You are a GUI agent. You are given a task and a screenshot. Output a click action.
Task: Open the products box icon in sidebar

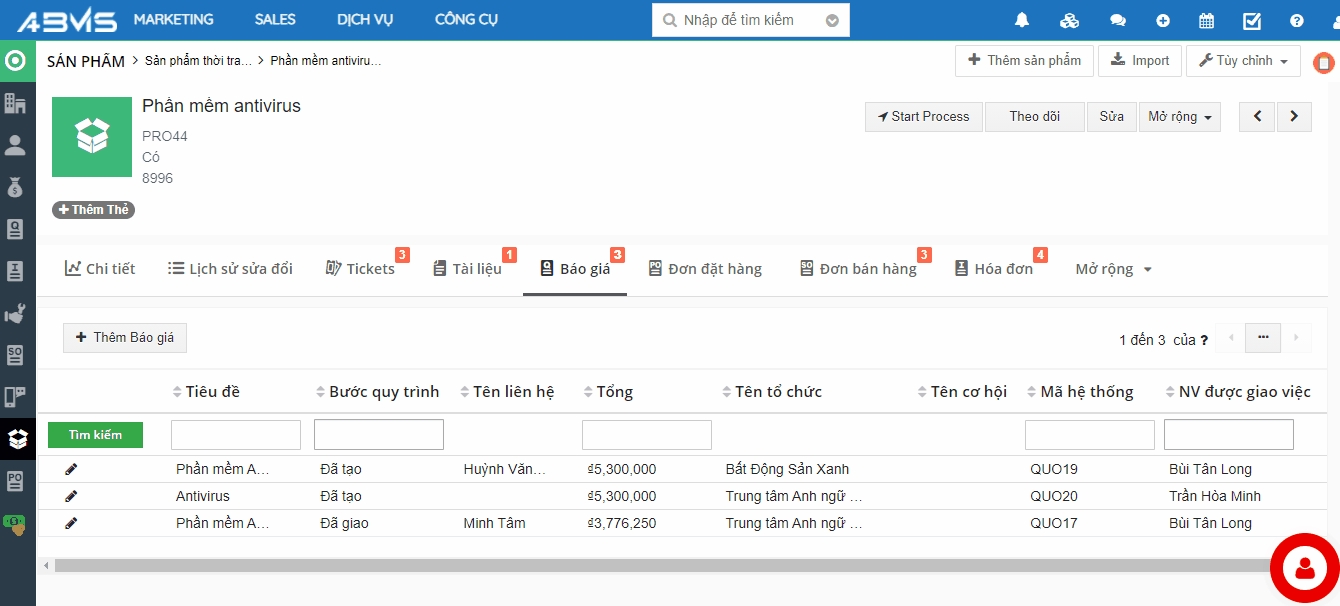(16, 438)
